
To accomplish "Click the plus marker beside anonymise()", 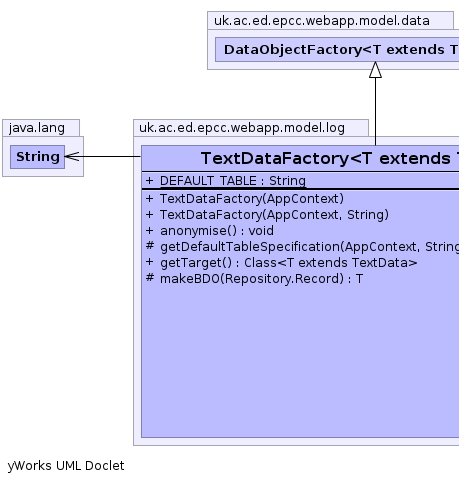I will pos(150,231).
